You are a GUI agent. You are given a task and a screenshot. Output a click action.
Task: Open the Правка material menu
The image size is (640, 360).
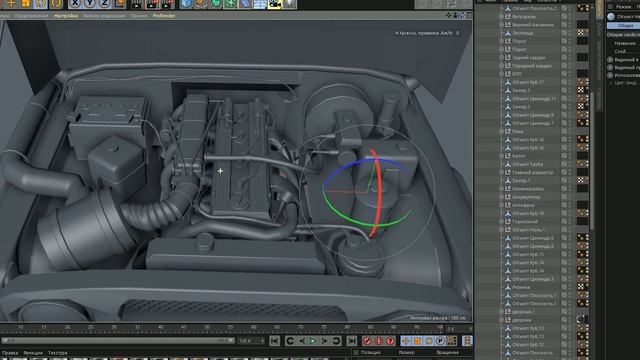10,353
